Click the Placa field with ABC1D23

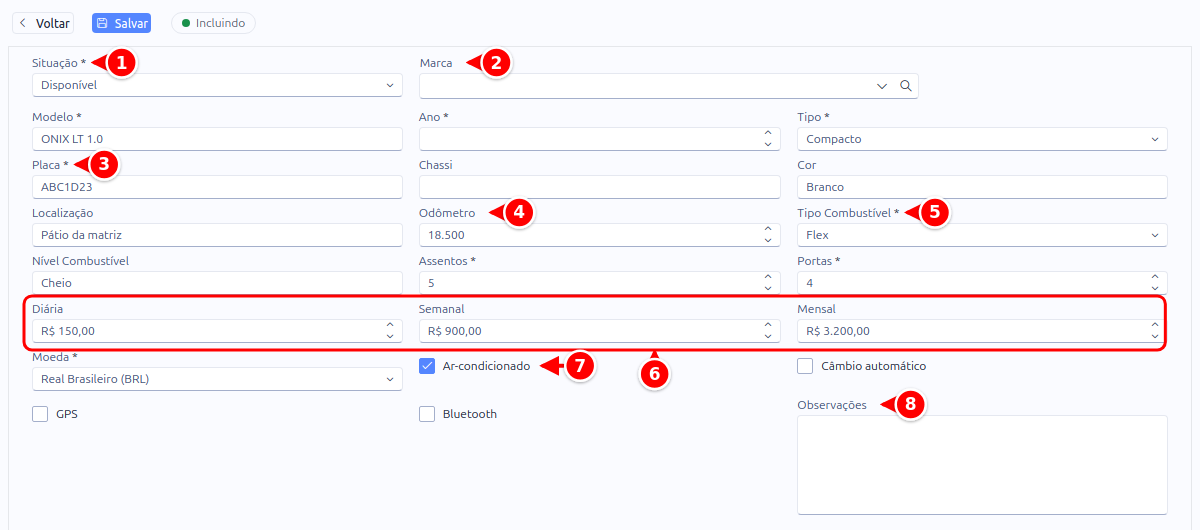coord(217,187)
